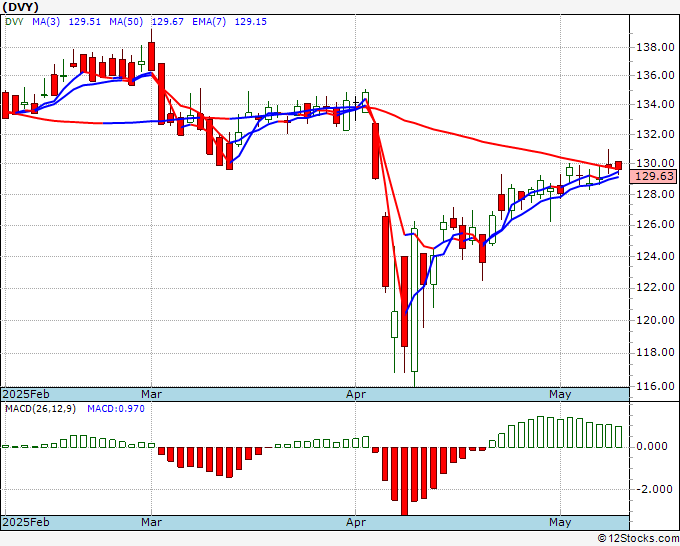680x546 pixels.
Task: Click the MA(50) legend label
Action: click(x=126, y=22)
